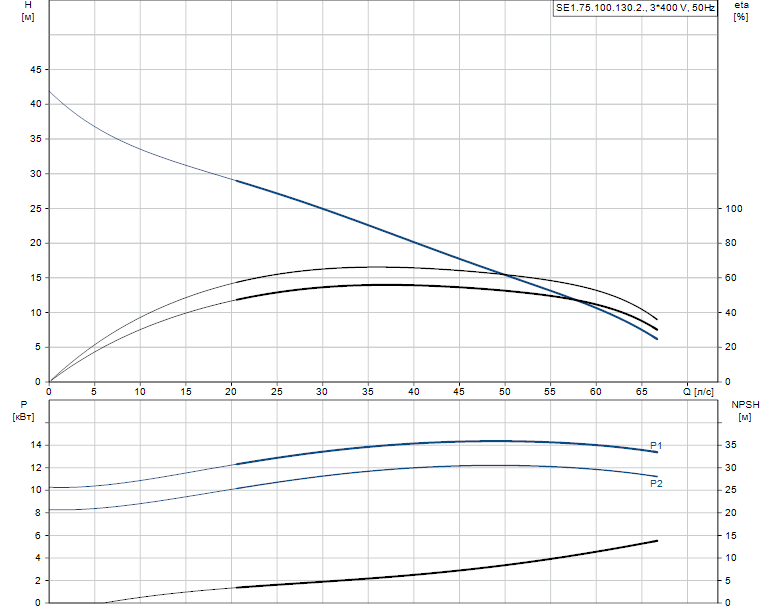Image resolution: width=774 pixels, height=611 pixels.
Task: Click the 50 tick on the flow axis
Action: (x=504, y=392)
